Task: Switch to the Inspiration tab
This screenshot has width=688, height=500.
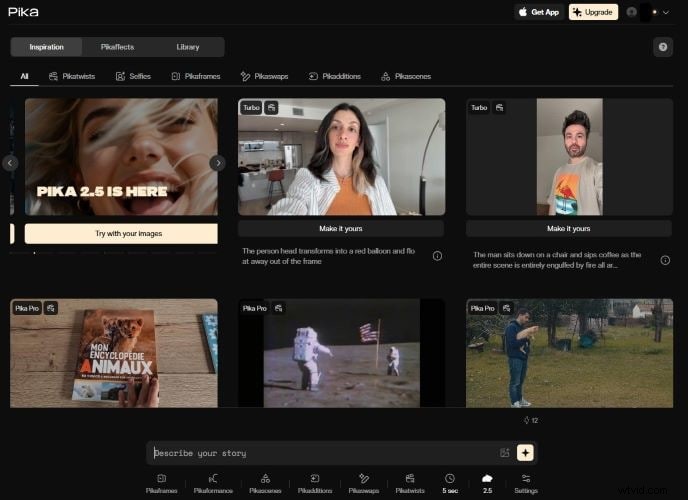Action: coord(47,47)
